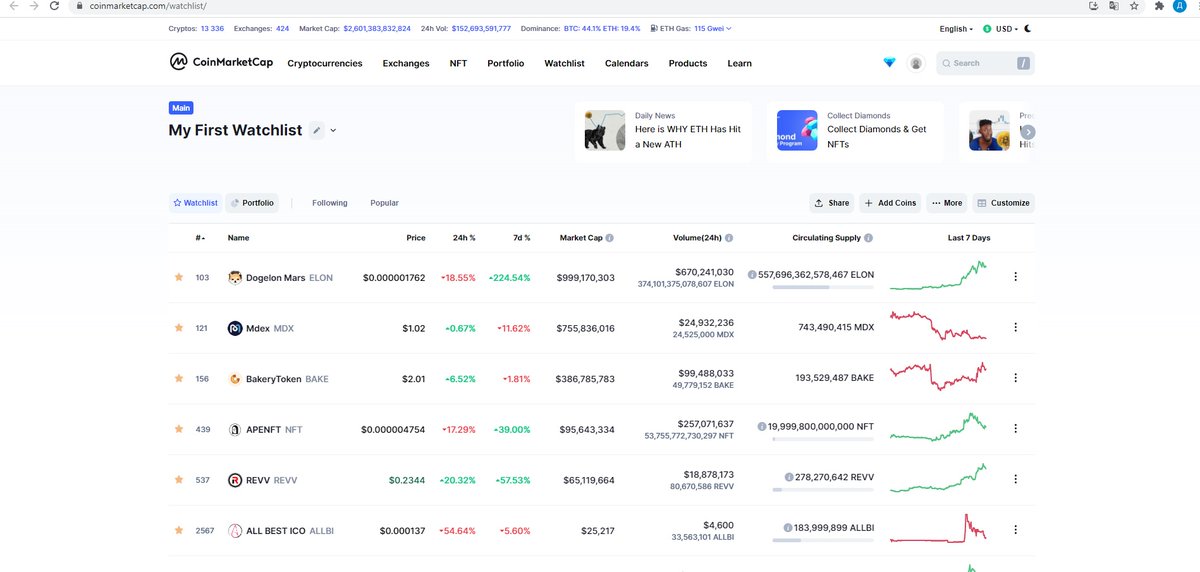Click NFT circulating supply progress bar
The width and height of the screenshot is (1200, 572).
click(823, 439)
